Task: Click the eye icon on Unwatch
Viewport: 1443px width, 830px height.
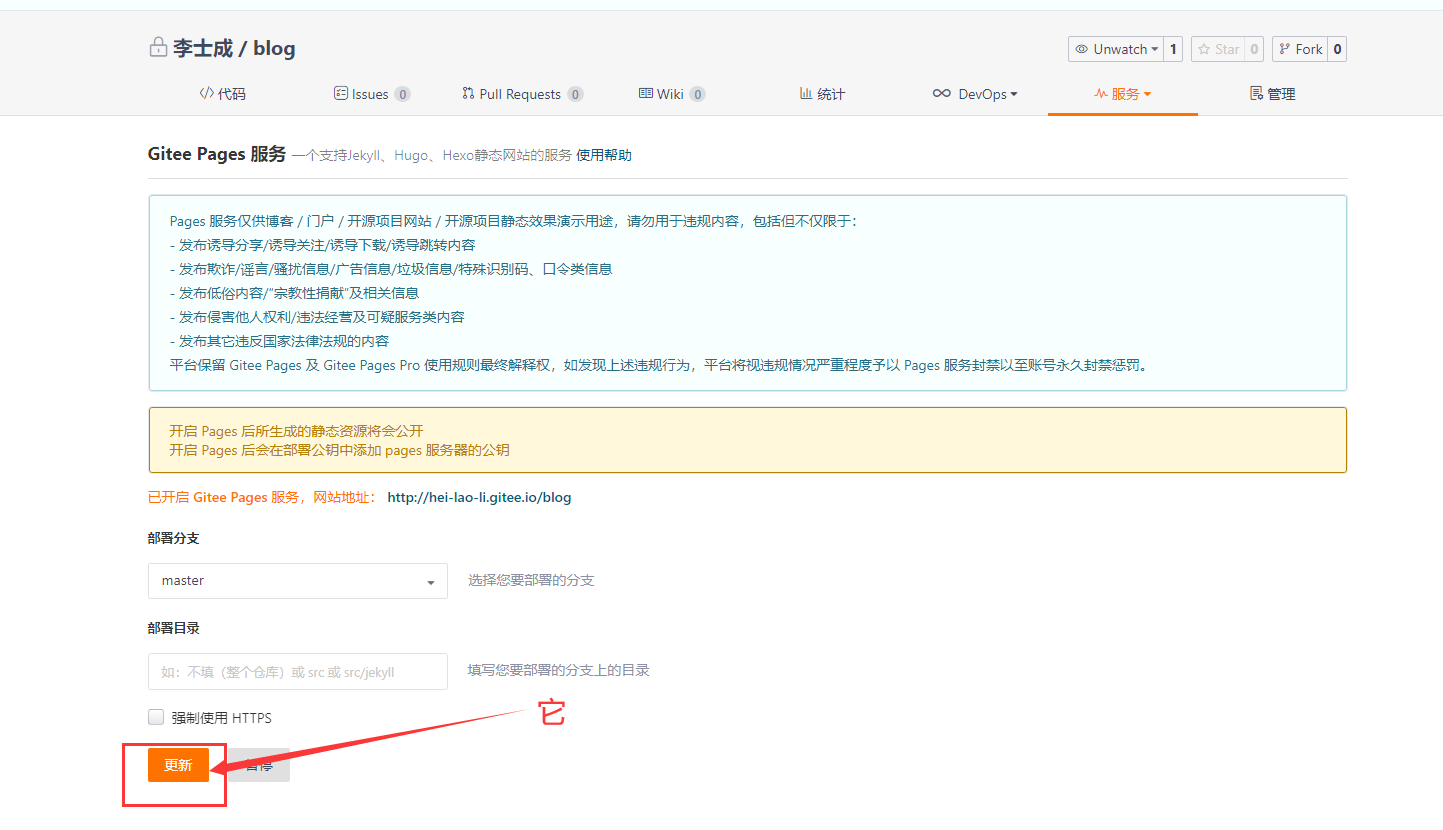Action: tap(1081, 49)
